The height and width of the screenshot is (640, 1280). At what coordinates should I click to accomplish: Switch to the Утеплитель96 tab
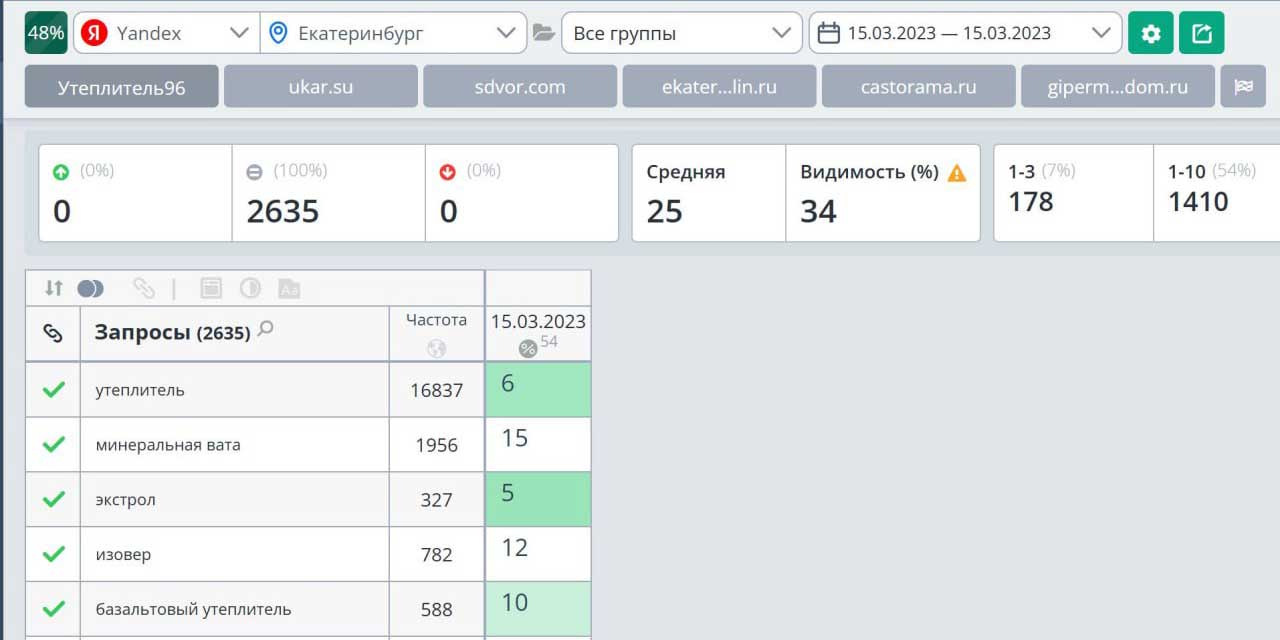point(121,87)
